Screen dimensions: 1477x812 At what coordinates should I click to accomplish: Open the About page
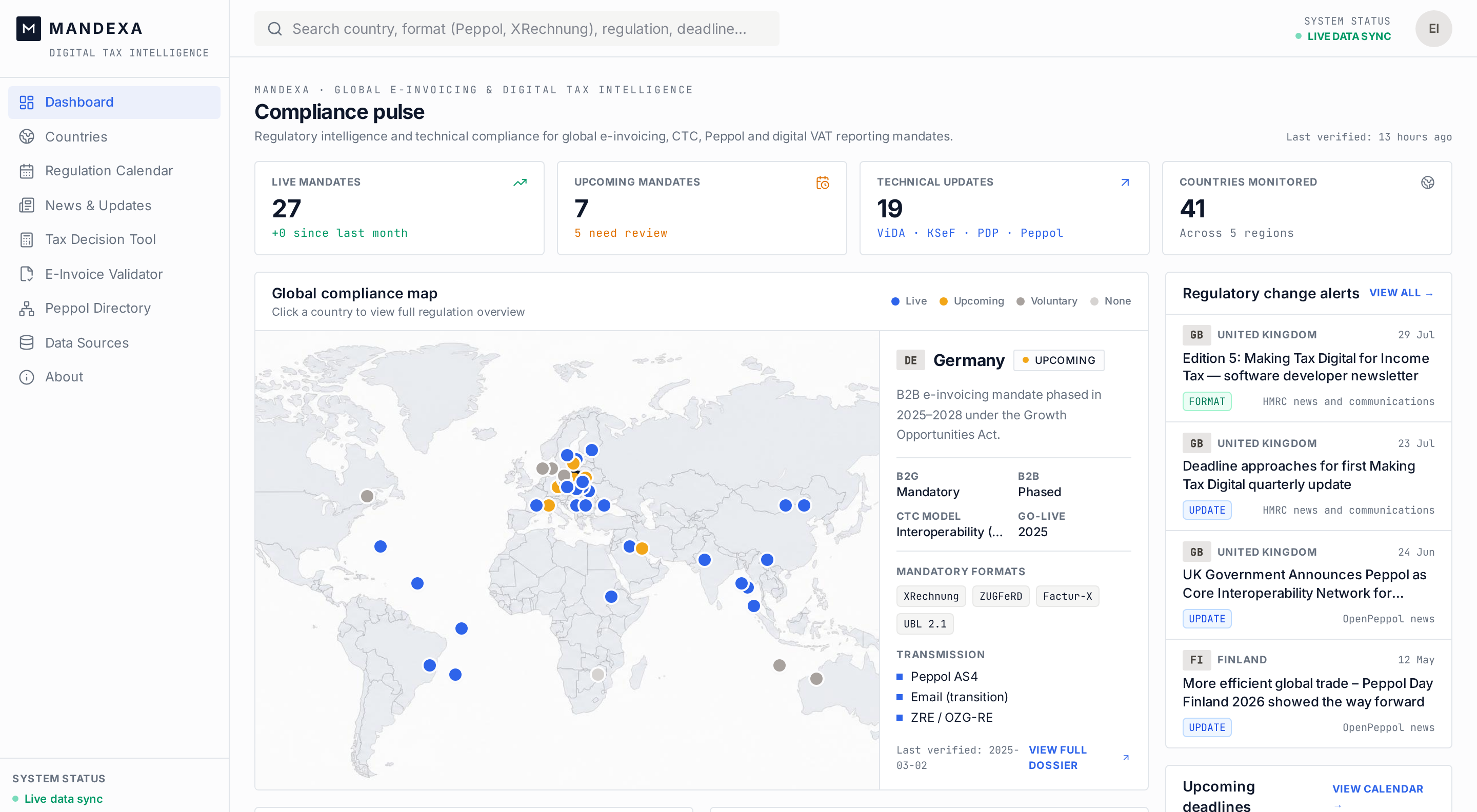pyautogui.click(x=114, y=377)
